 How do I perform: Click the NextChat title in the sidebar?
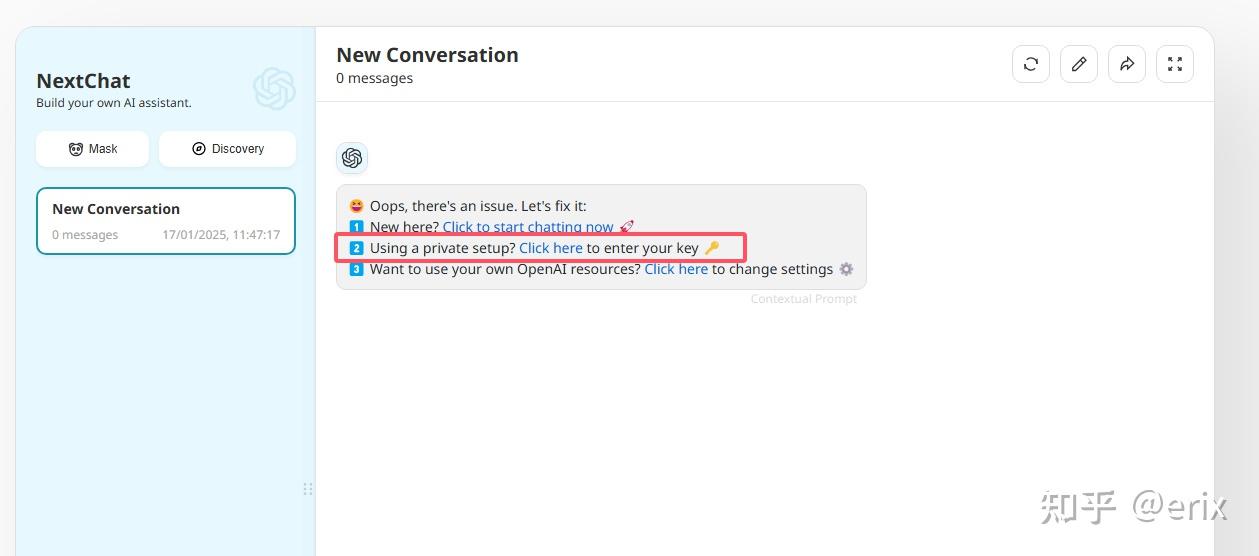pyautogui.click(x=83, y=81)
